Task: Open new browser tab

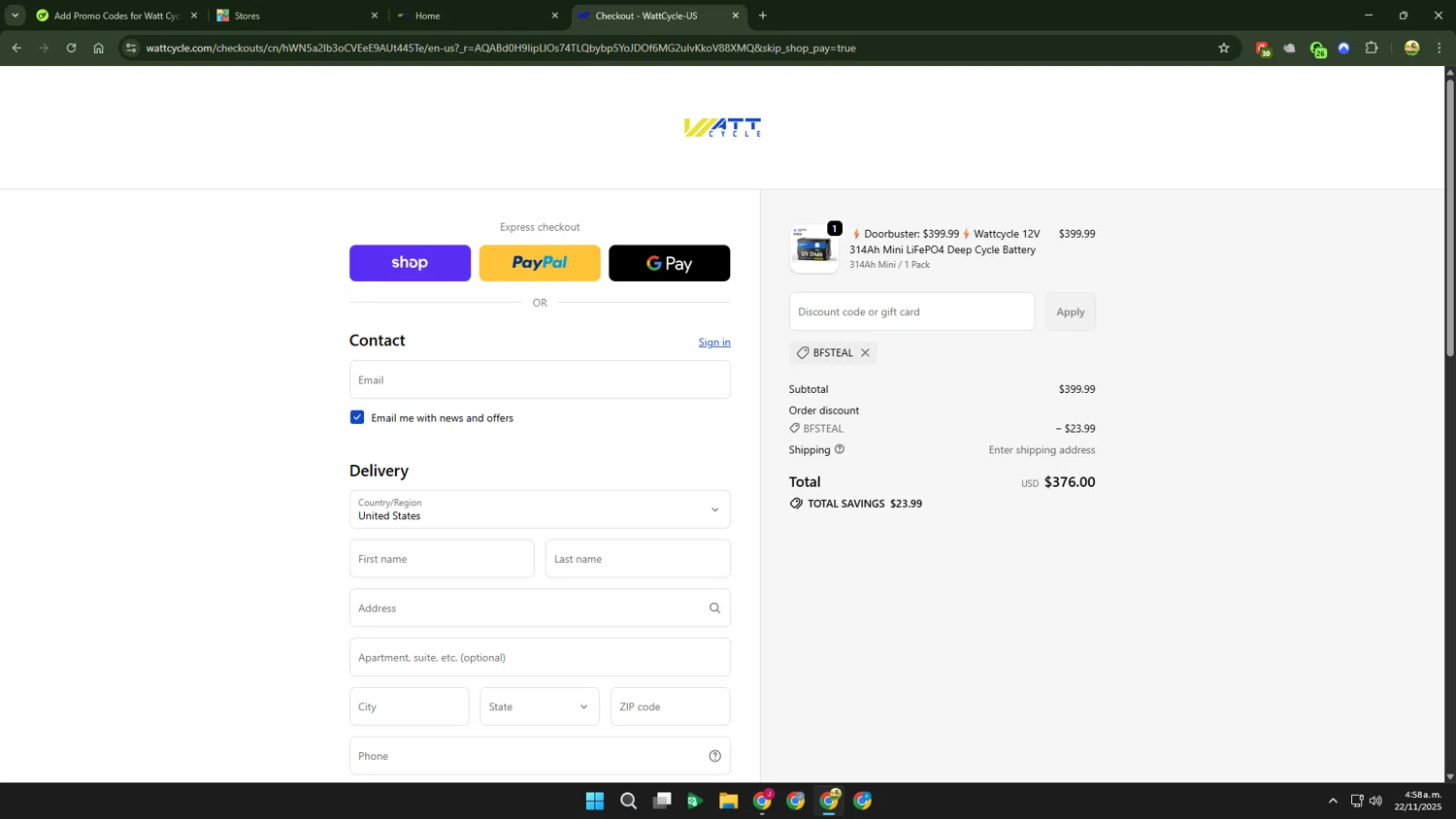Action: click(x=763, y=16)
